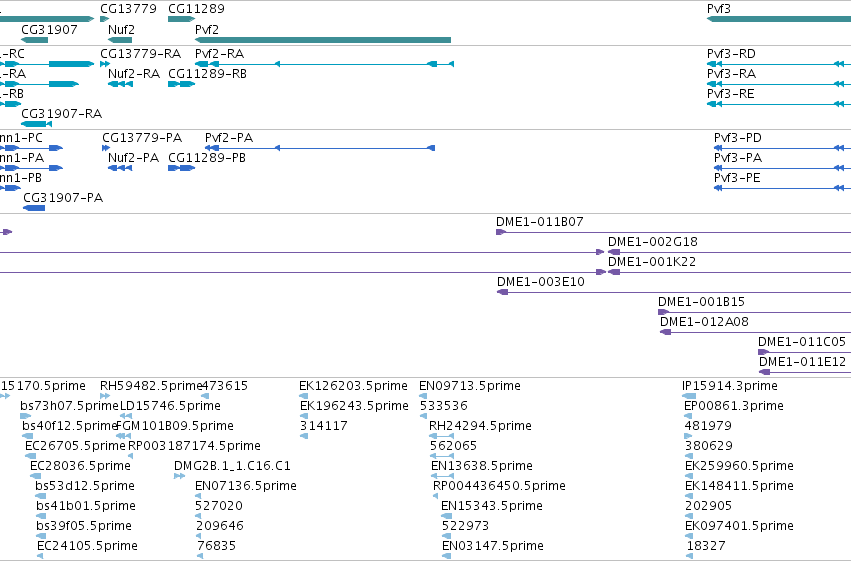The width and height of the screenshot is (851, 561).
Task: Select the bs39f05.5prime EST label
Action: (84, 527)
